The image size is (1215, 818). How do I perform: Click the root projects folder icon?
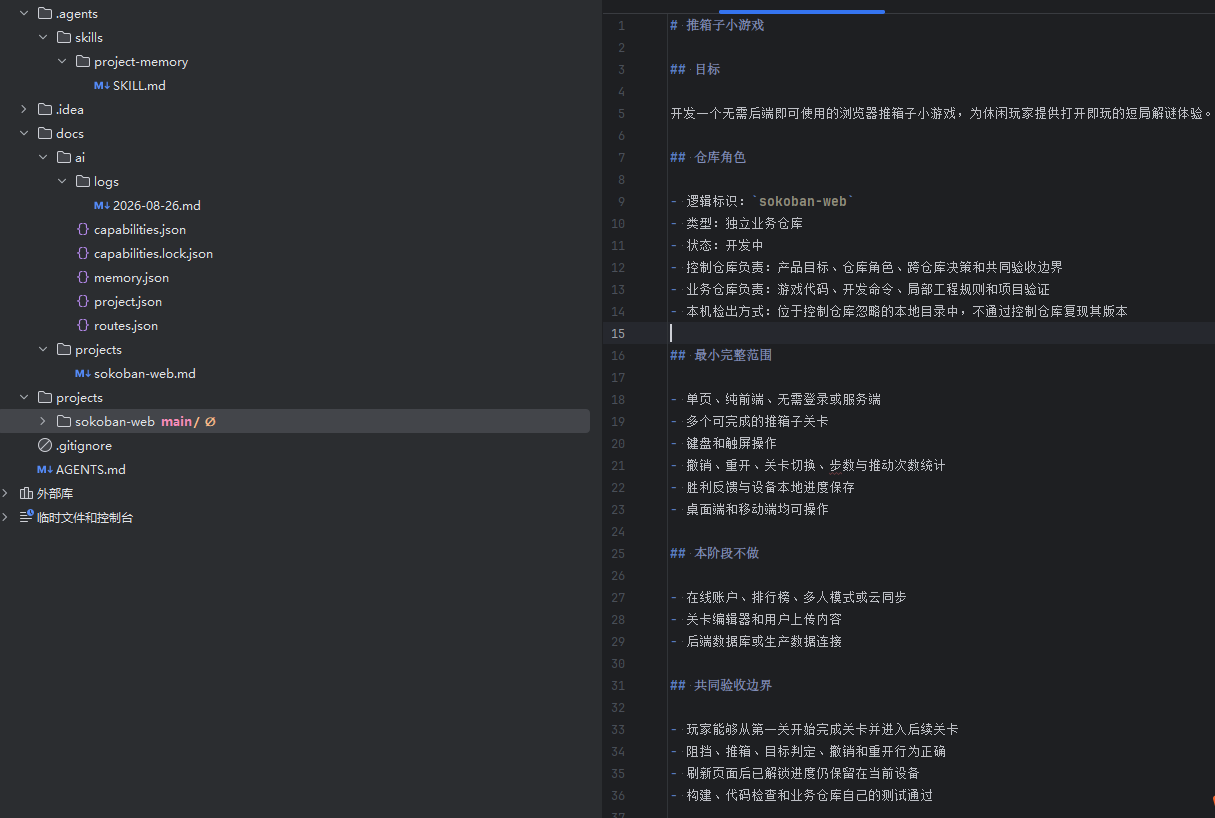pyautogui.click(x=44, y=397)
